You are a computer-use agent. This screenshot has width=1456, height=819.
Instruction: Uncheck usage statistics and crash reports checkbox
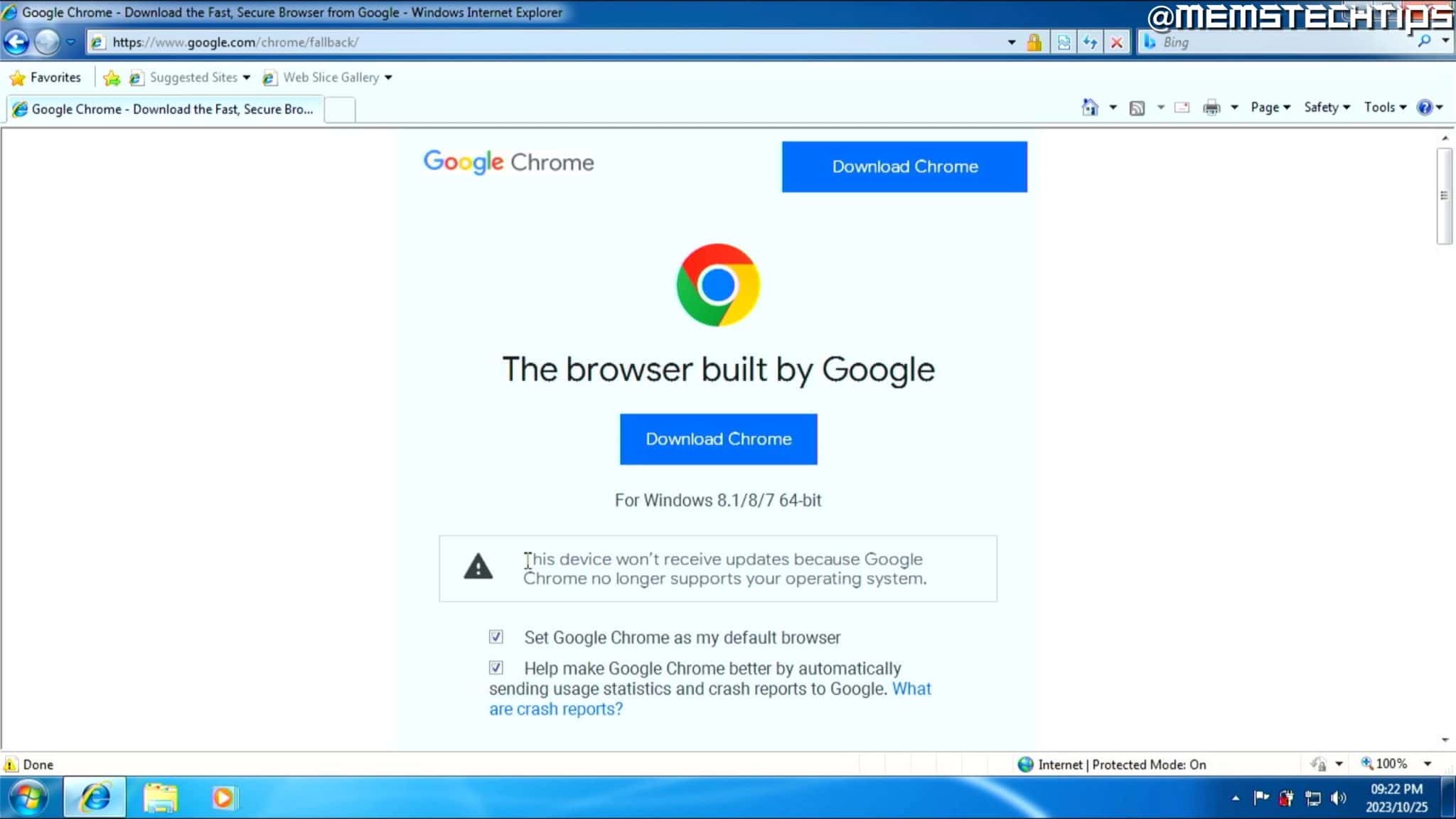[496, 668]
